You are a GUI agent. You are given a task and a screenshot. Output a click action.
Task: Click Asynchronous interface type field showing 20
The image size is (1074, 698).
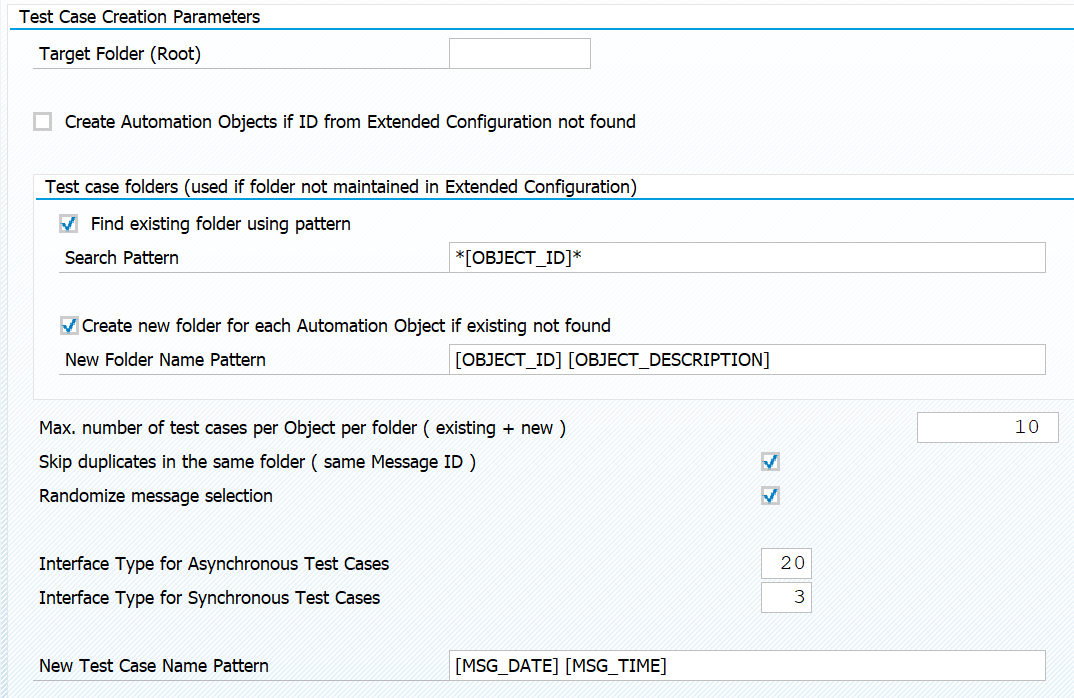785,564
